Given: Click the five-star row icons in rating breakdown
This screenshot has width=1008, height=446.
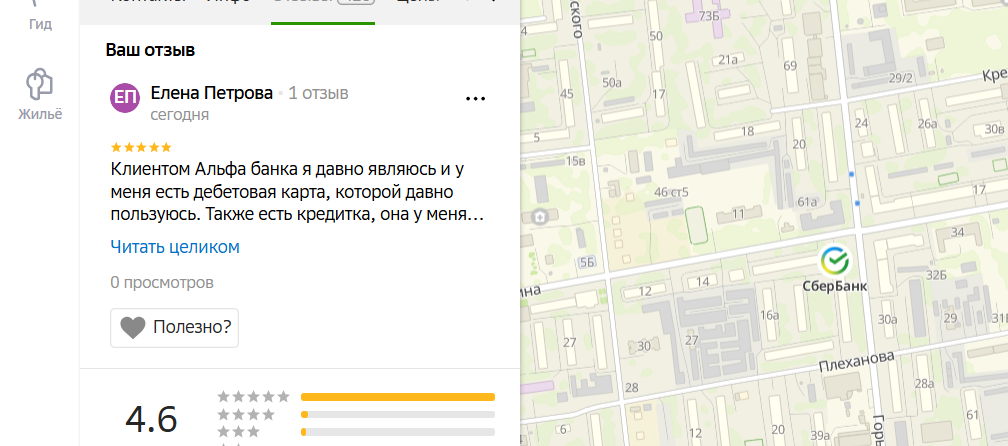Looking at the screenshot, I should 253,397.
